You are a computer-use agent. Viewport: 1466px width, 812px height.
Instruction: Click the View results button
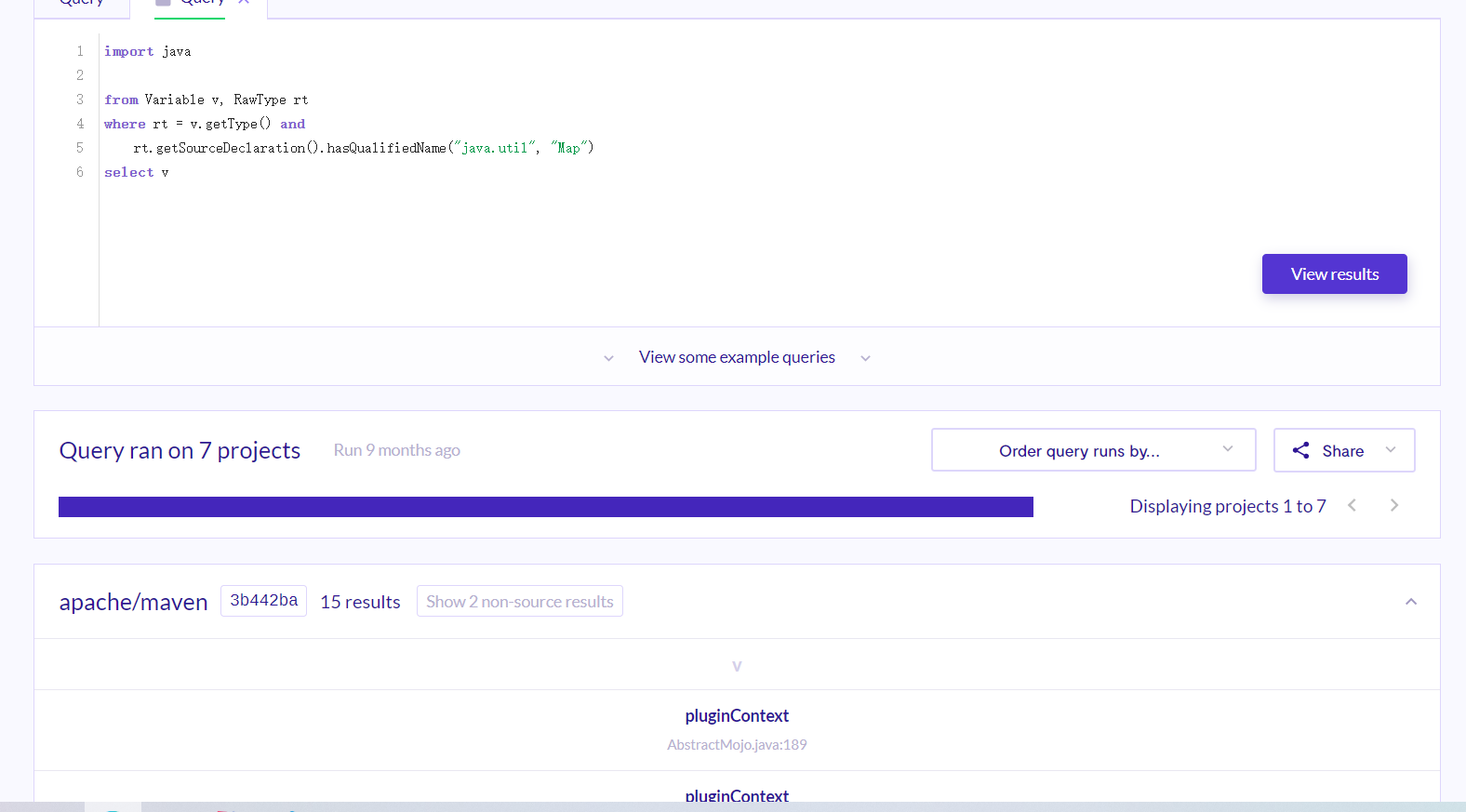(x=1334, y=273)
